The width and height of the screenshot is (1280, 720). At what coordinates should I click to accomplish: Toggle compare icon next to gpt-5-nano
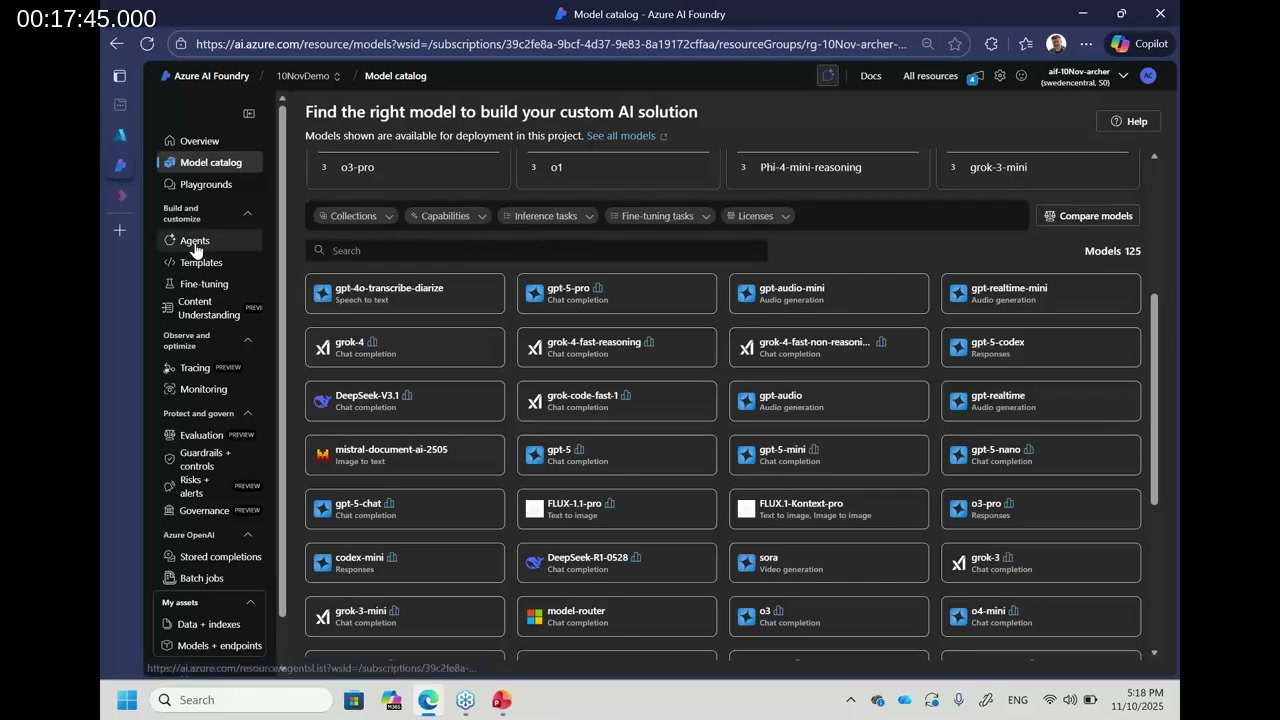pyautogui.click(x=1029, y=450)
